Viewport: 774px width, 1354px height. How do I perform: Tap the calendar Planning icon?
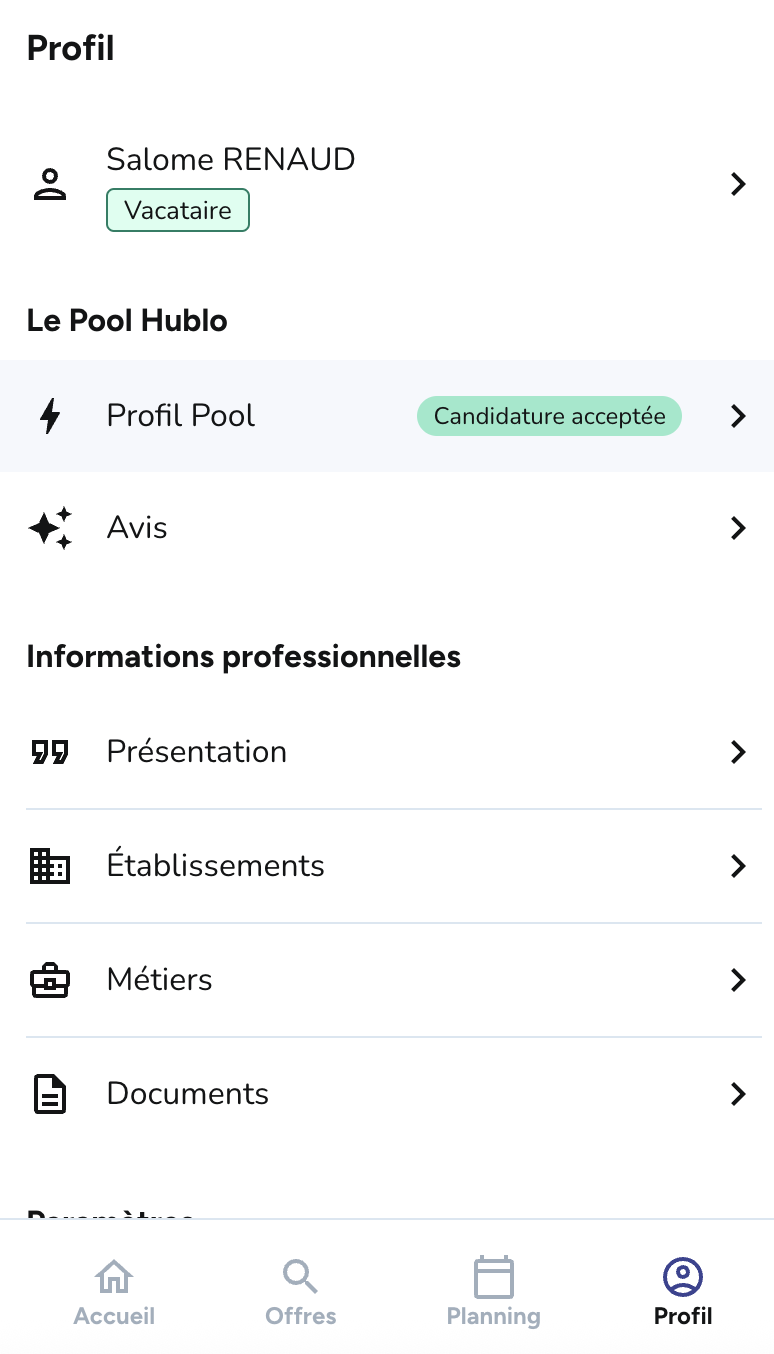493,1277
